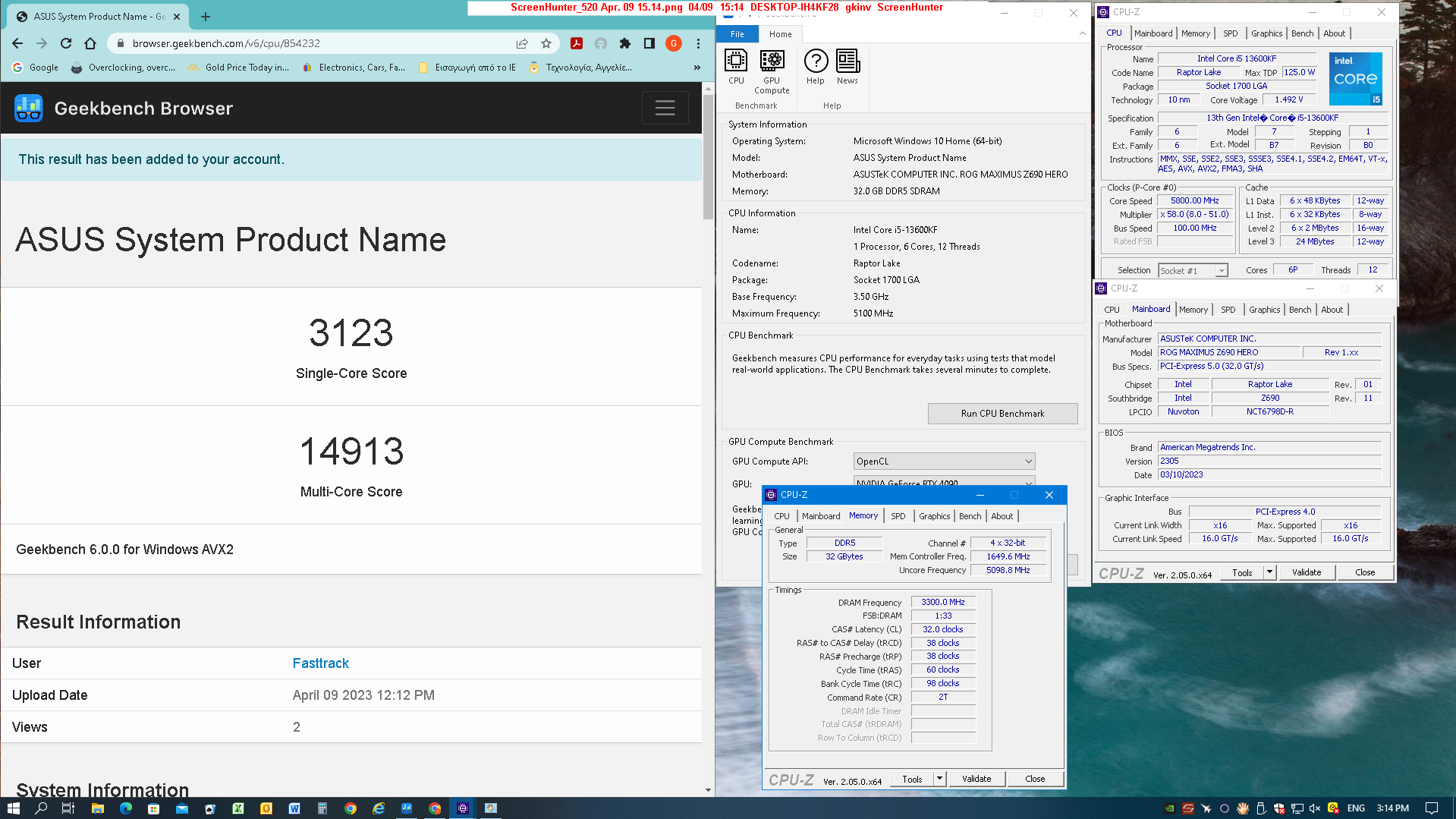Open Excel from the taskbar

[238, 808]
